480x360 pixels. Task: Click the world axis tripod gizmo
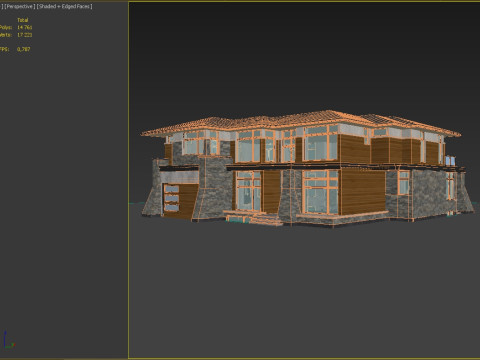(x=9, y=340)
